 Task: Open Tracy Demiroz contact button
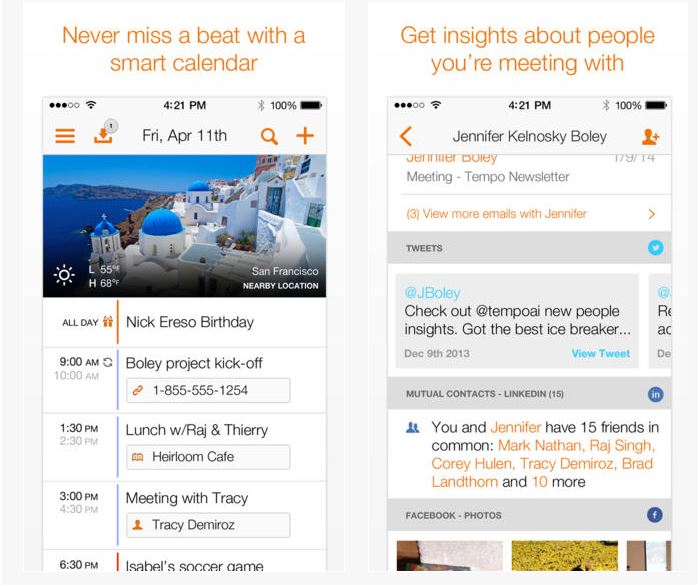coord(208,525)
